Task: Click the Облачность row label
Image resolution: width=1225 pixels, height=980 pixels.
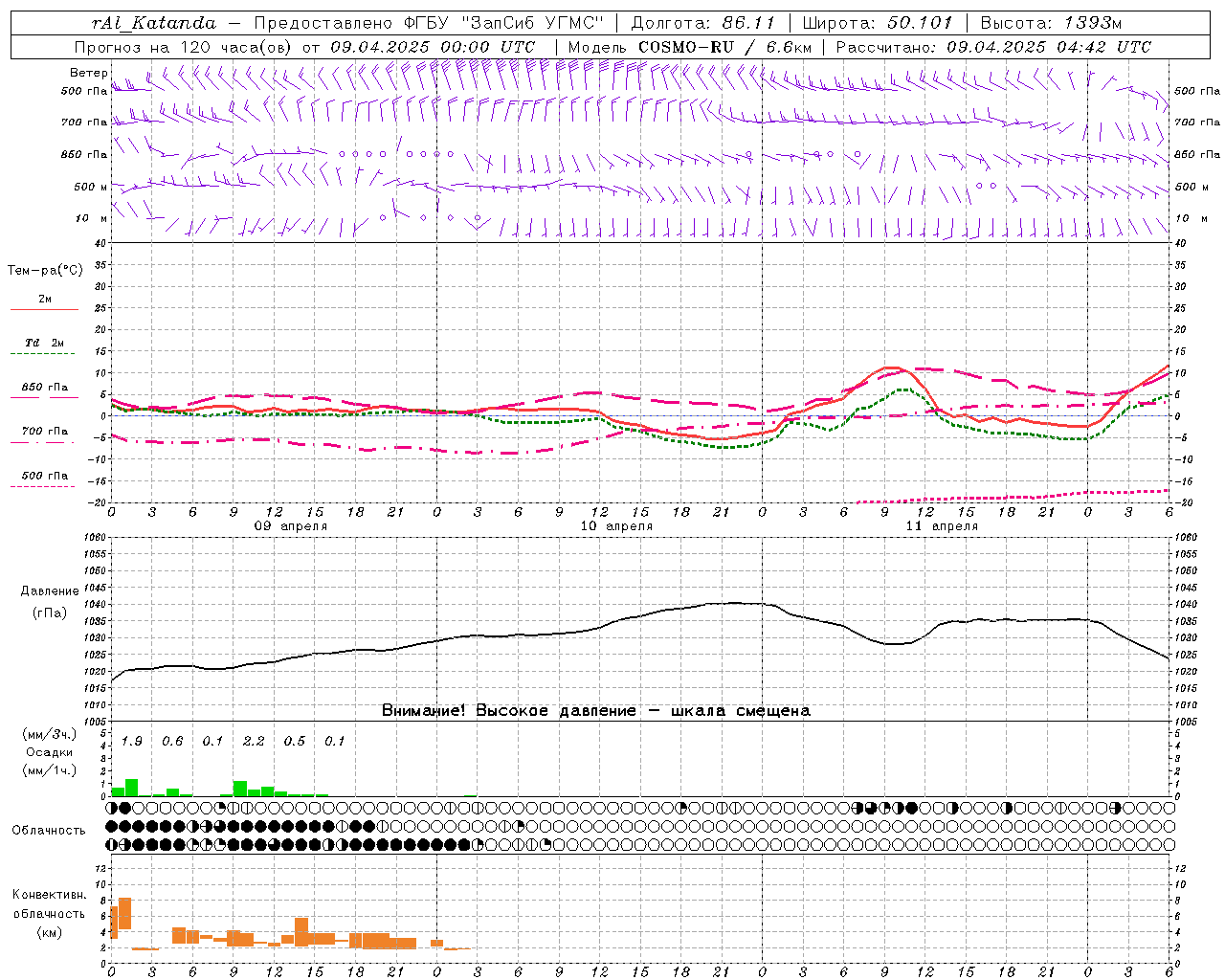Action: pos(49,830)
